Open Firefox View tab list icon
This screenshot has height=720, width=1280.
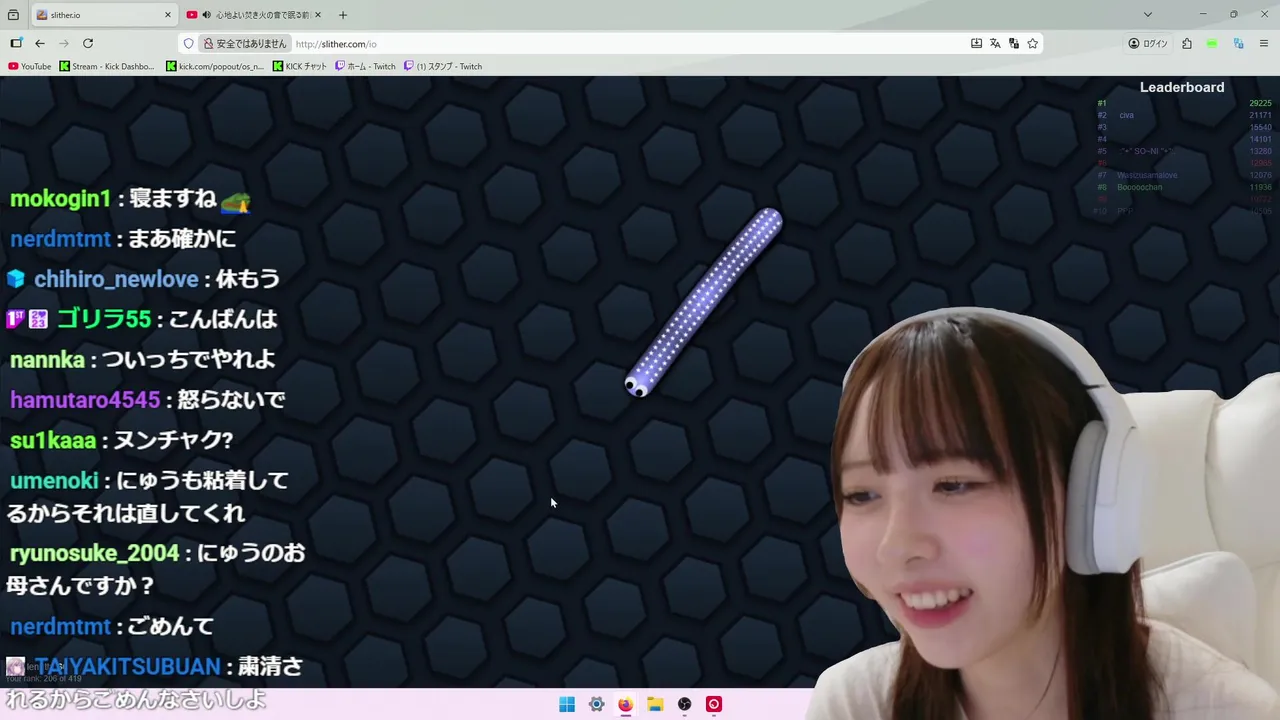14,15
